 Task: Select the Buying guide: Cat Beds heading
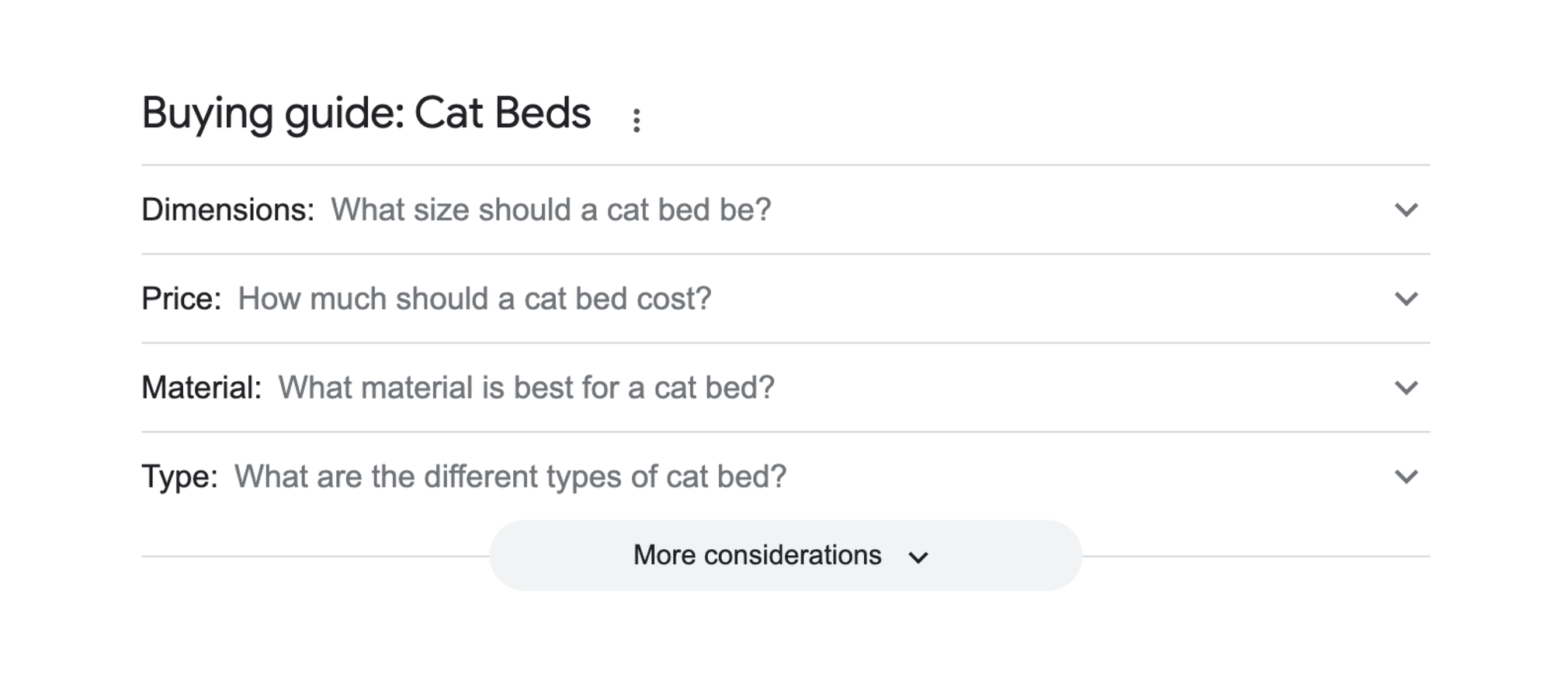[365, 113]
